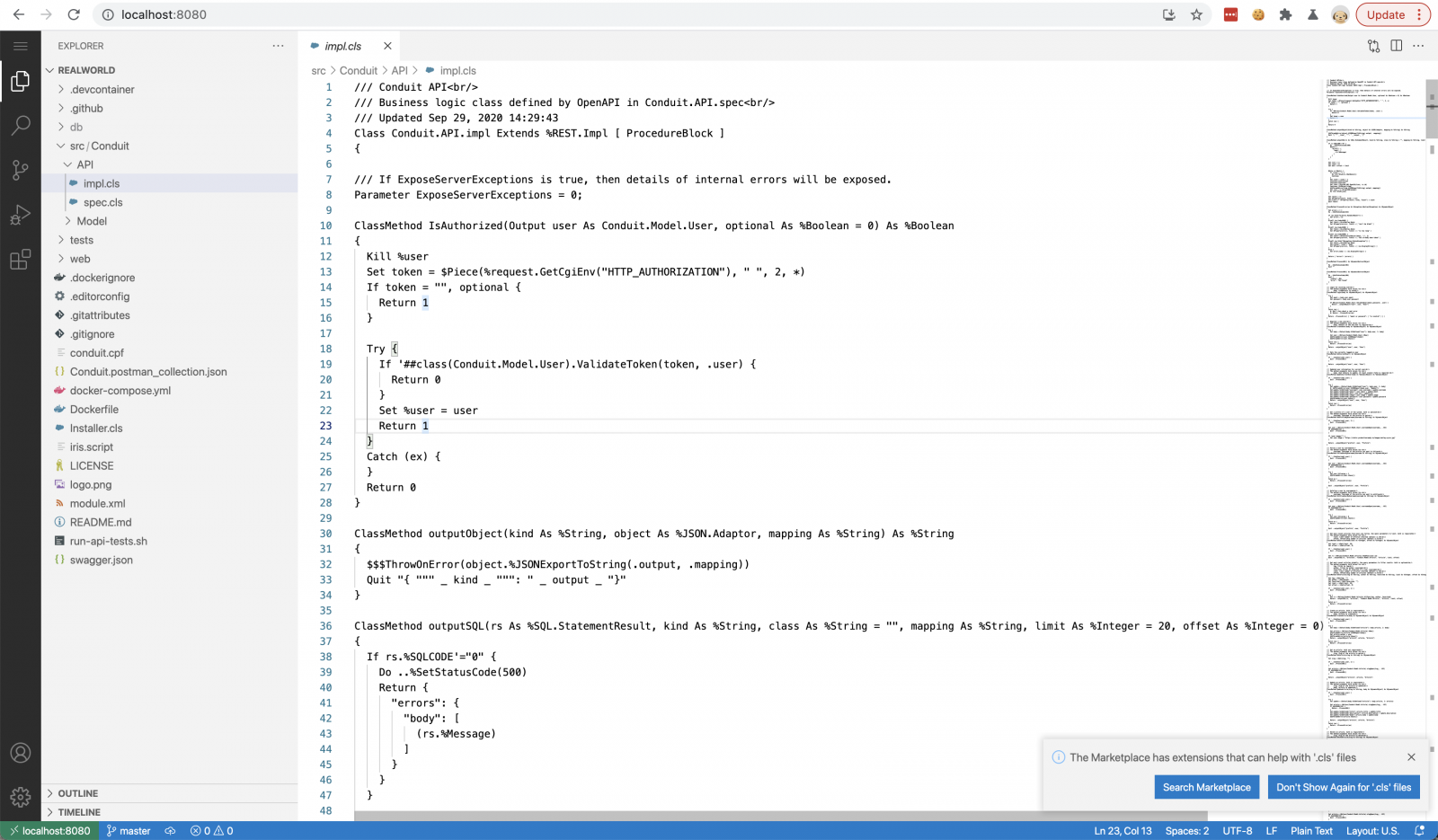Click the Accounts icon in activity bar
Image resolution: width=1438 pixels, height=840 pixels.
20,753
